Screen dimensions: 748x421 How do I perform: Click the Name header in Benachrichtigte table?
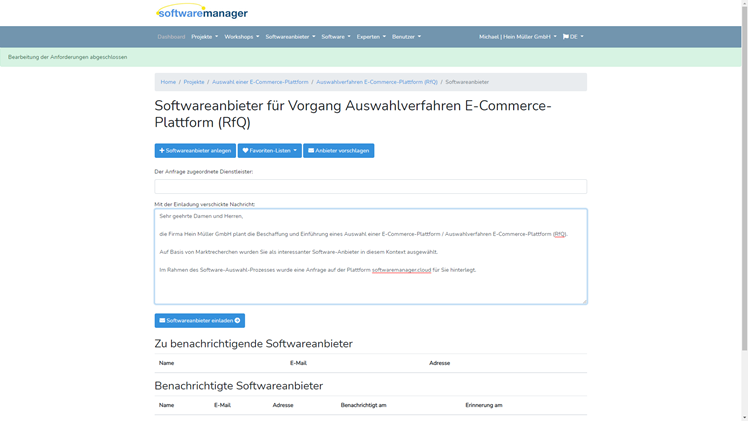tap(166, 405)
